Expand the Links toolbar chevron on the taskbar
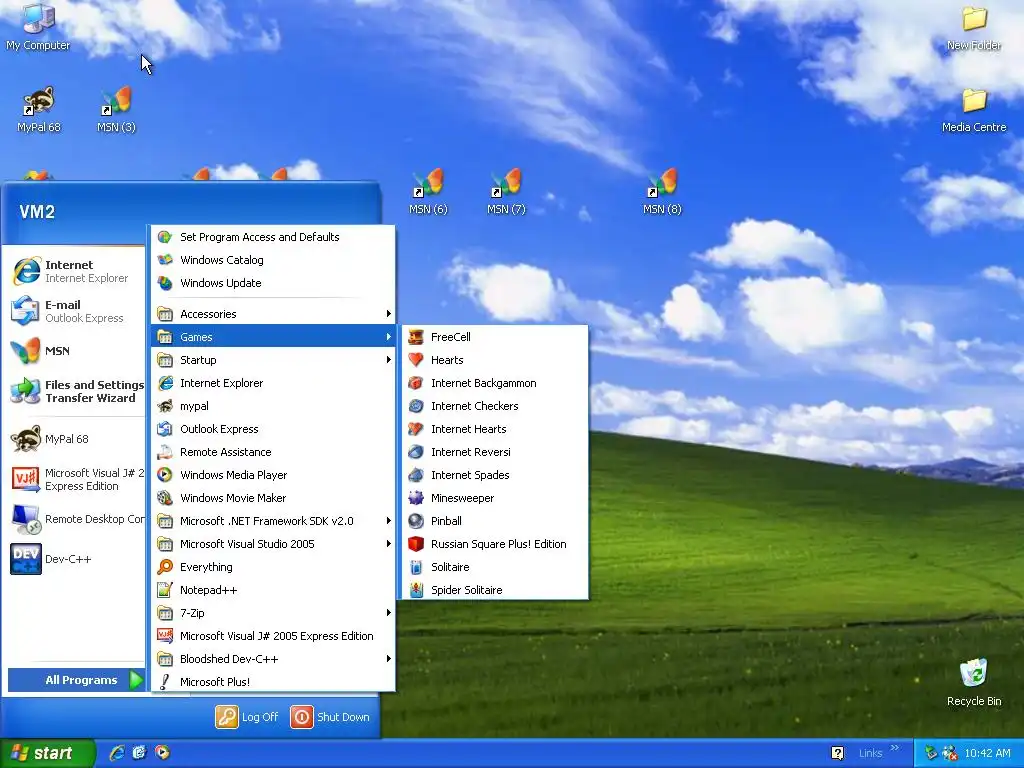This screenshot has width=1024, height=768. coord(895,748)
